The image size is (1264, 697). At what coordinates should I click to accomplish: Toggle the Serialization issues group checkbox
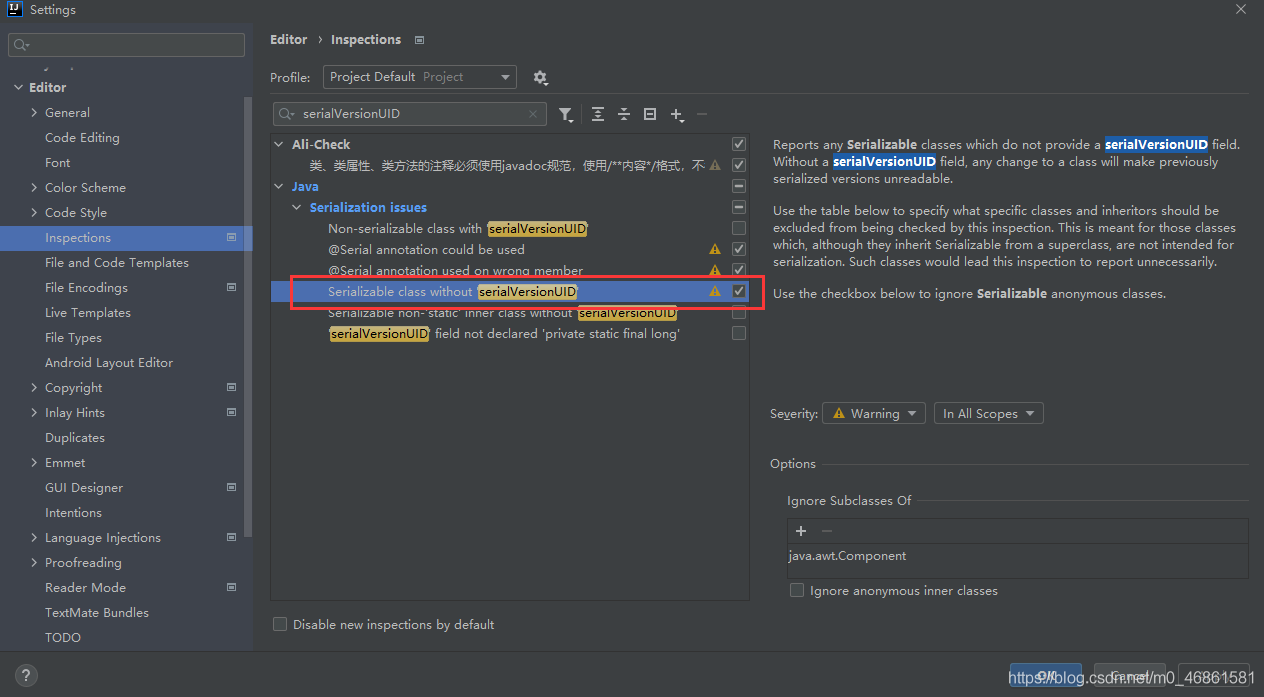739,207
